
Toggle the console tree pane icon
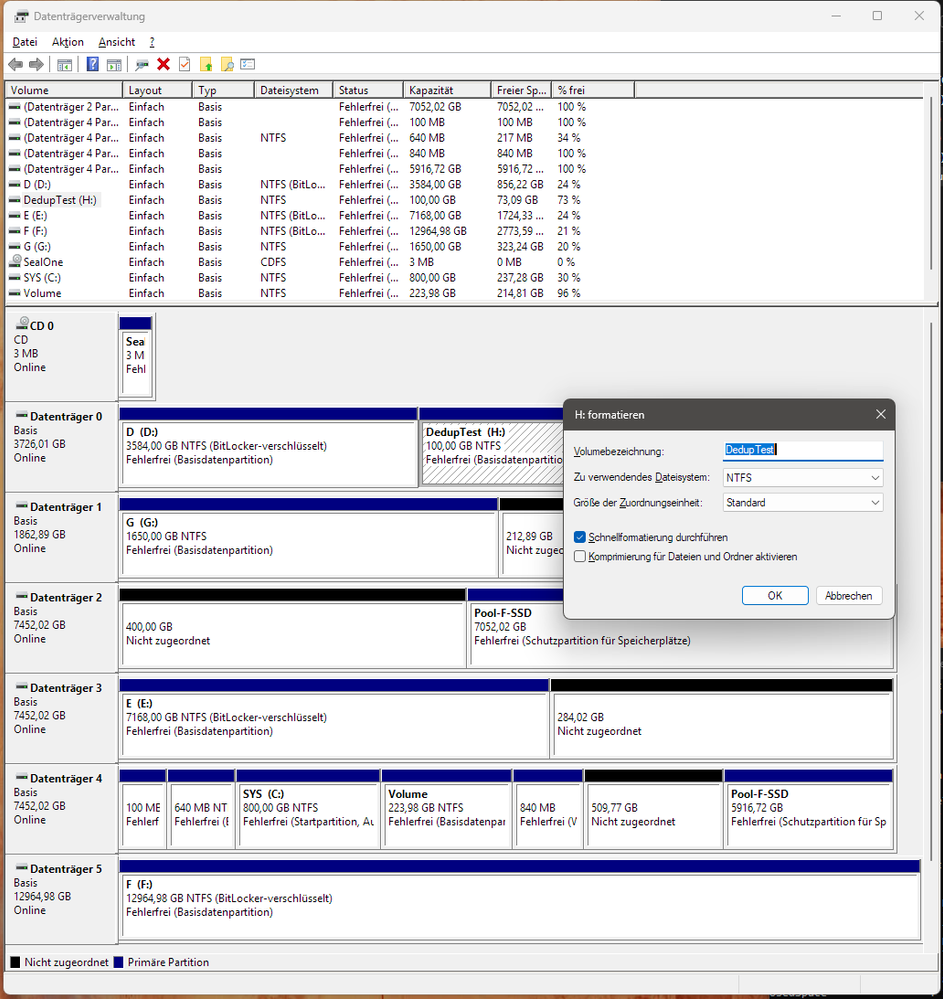[64, 64]
